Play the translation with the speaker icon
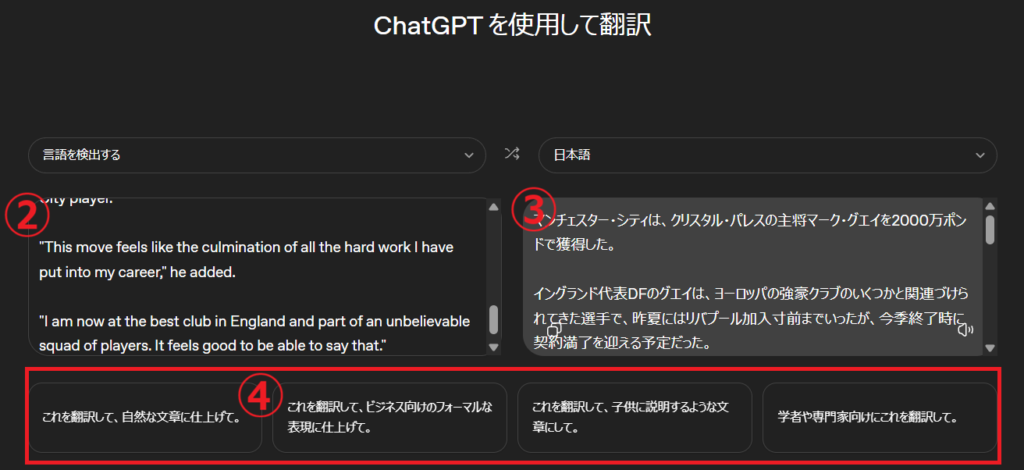Viewport: 1024px width, 470px height. [x=964, y=330]
